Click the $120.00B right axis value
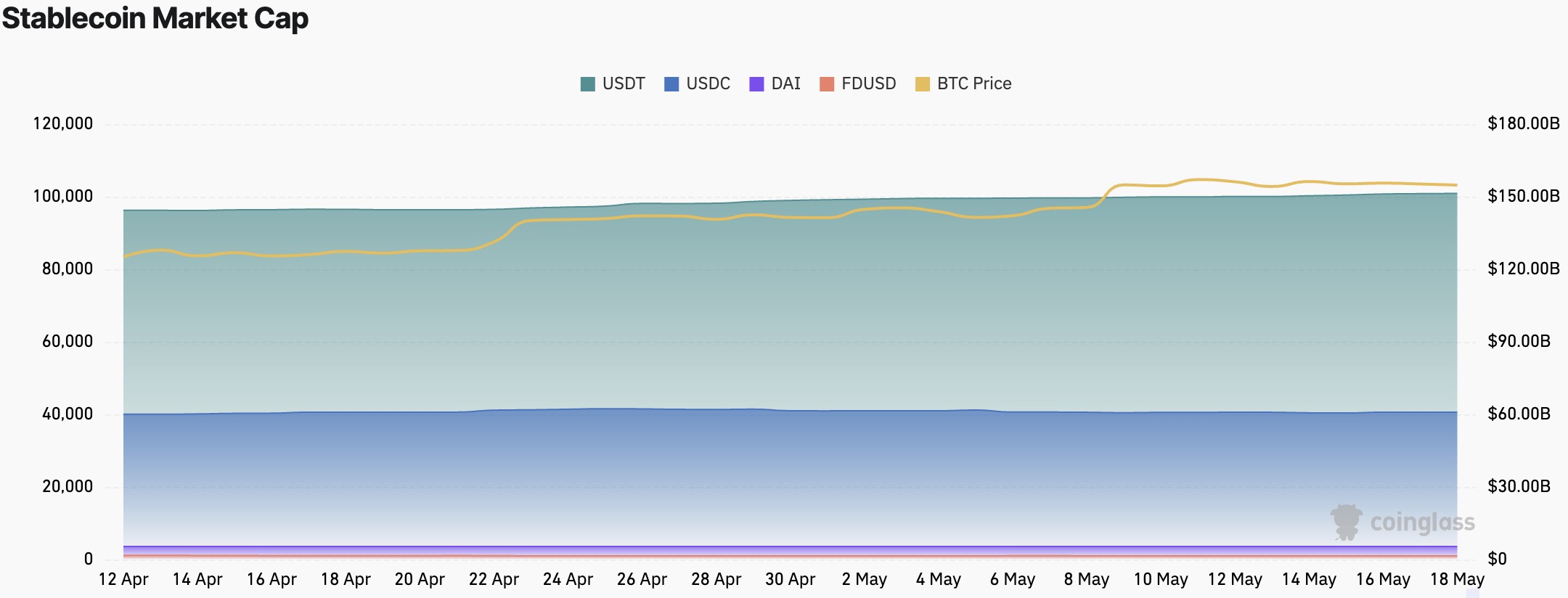 1523,269
